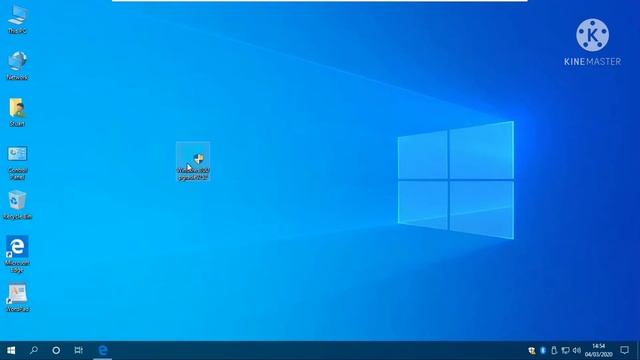This screenshot has width=640, height=360.
Task: Click the Show desktop strip at taskbar end
Action: click(638, 350)
